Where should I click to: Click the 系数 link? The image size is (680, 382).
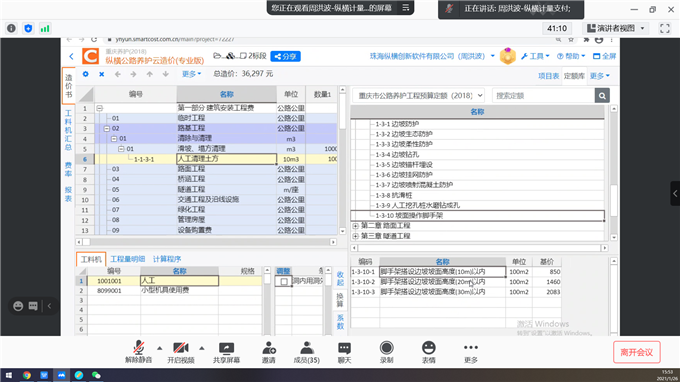click(x=340, y=322)
